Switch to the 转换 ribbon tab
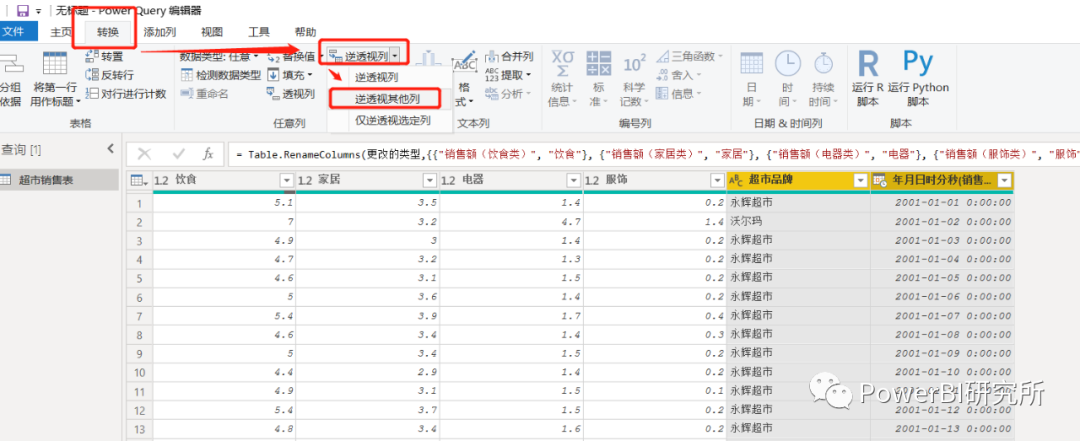 107,32
